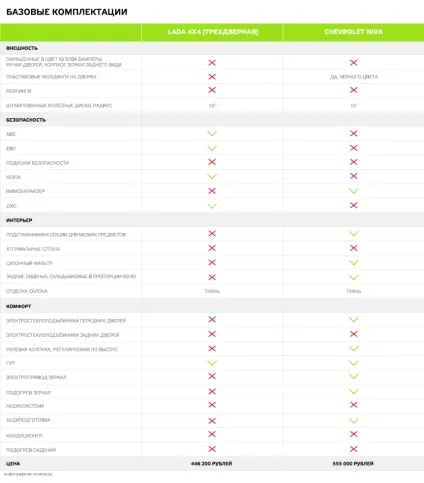424x483 pixels.
Task: Click the red cross for ABS under Chevrolet Niva
Action: 354,133
